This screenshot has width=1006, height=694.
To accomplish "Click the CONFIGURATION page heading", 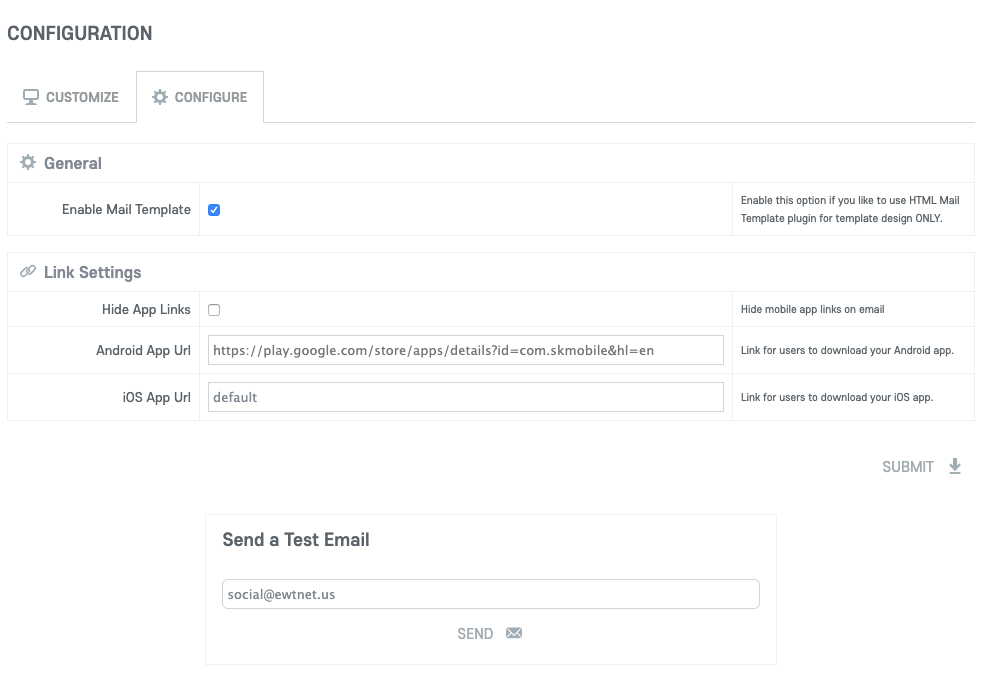I will coord(80,33).
